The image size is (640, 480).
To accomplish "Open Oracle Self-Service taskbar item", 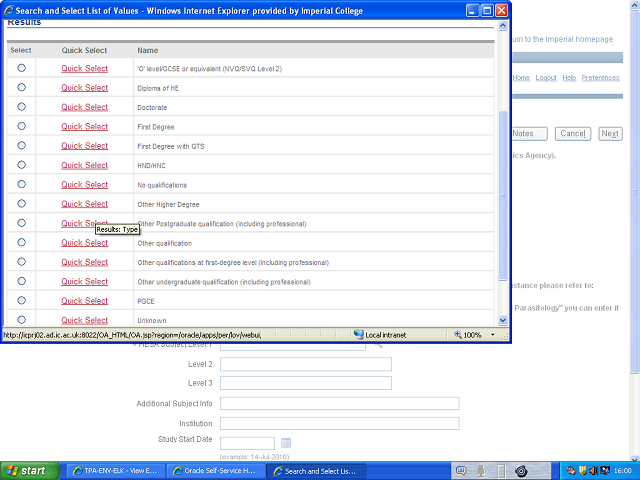I will (x=216, y=470).
